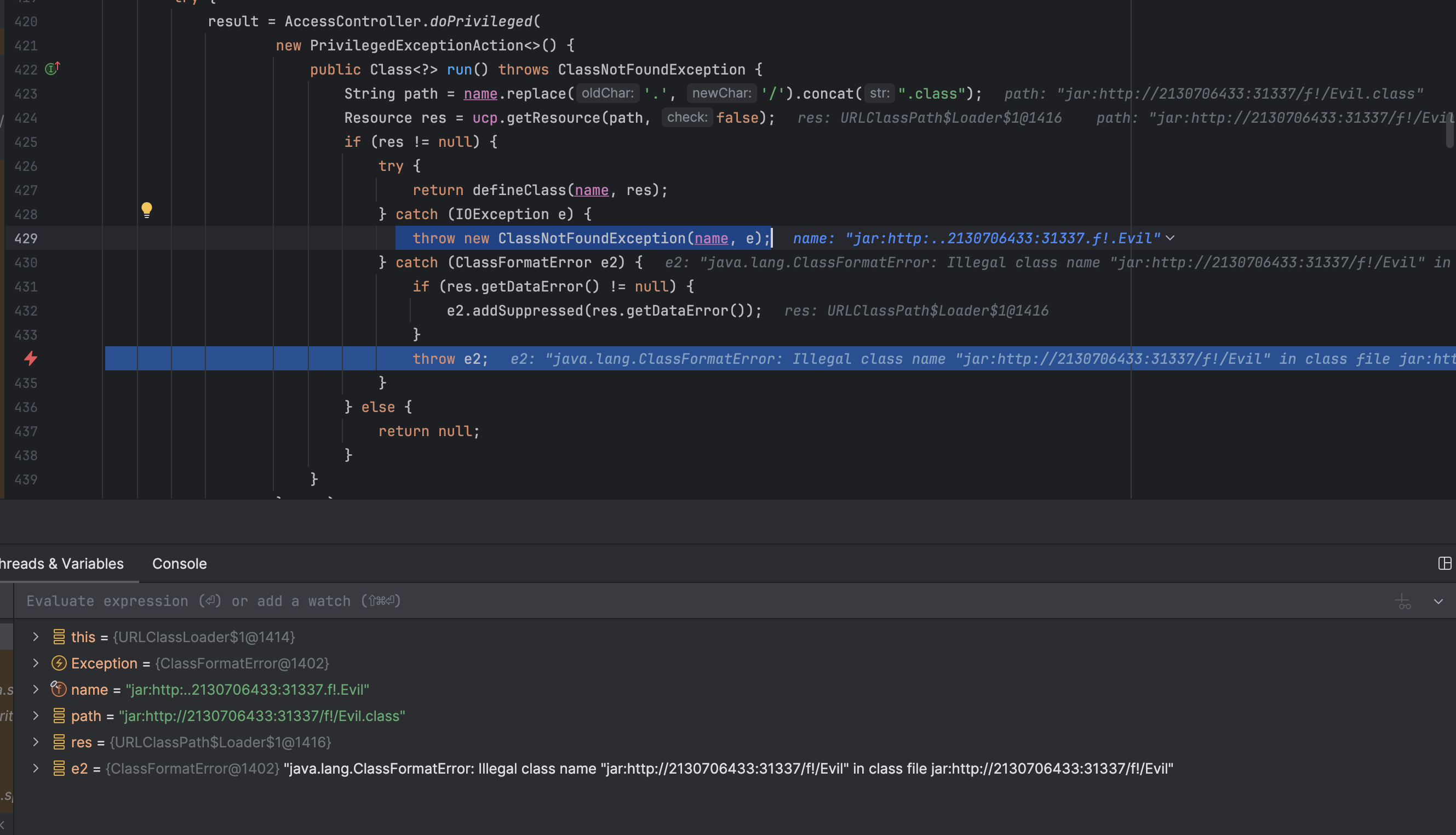Expand the 'path' variable node
This screenshot has height=835, width=1456.
(36, 716)
